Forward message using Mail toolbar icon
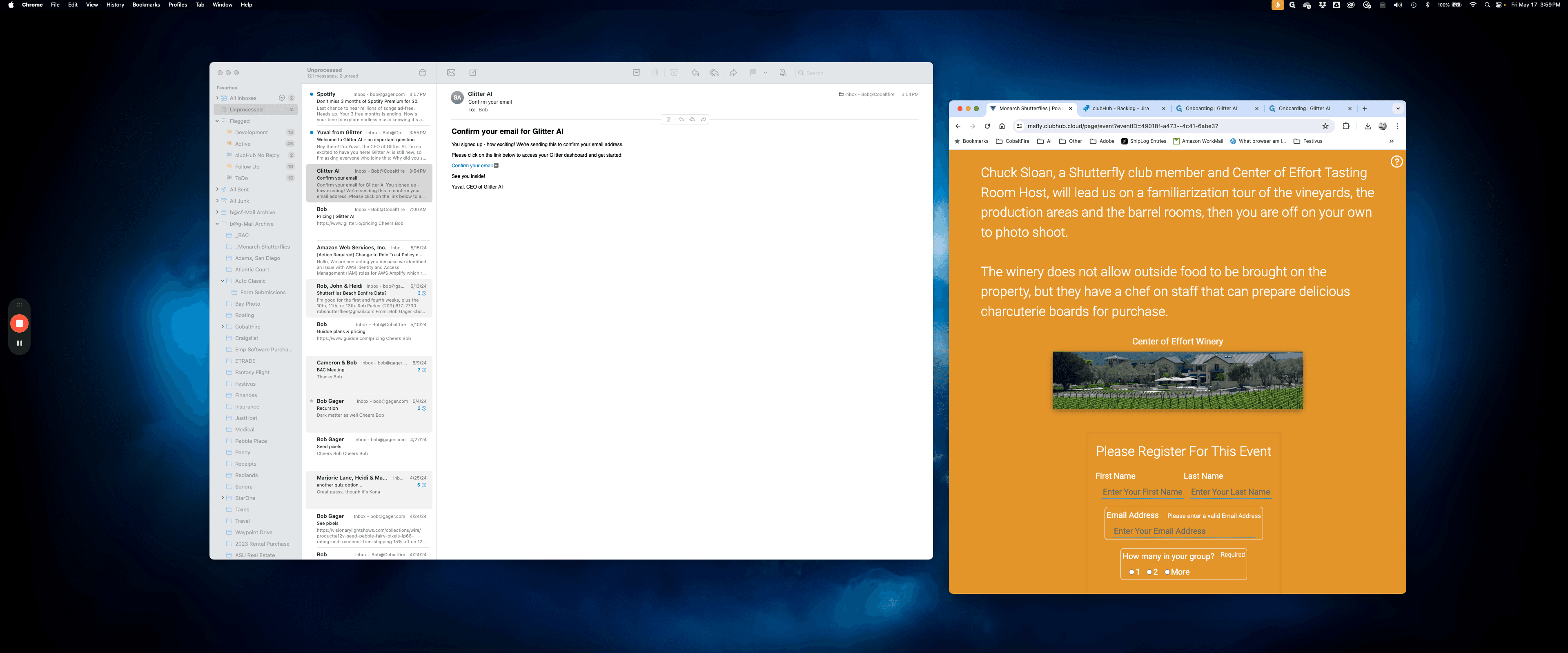The width and height of the screenshot is (1568, 653). tap(733, 72)
